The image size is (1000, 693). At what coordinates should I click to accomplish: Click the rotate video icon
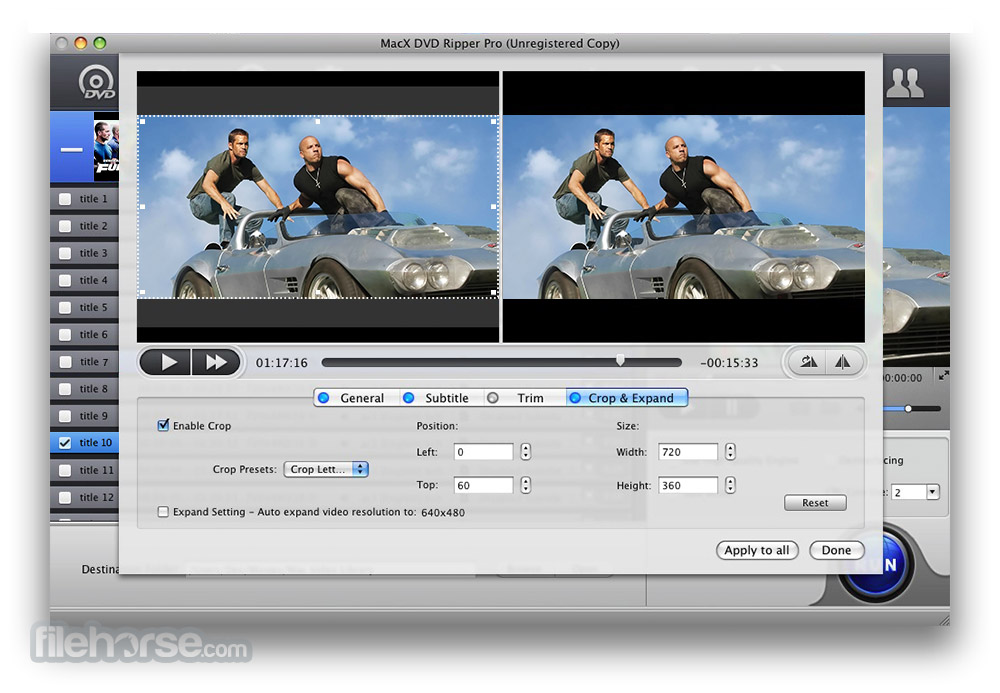click(808, 362)
